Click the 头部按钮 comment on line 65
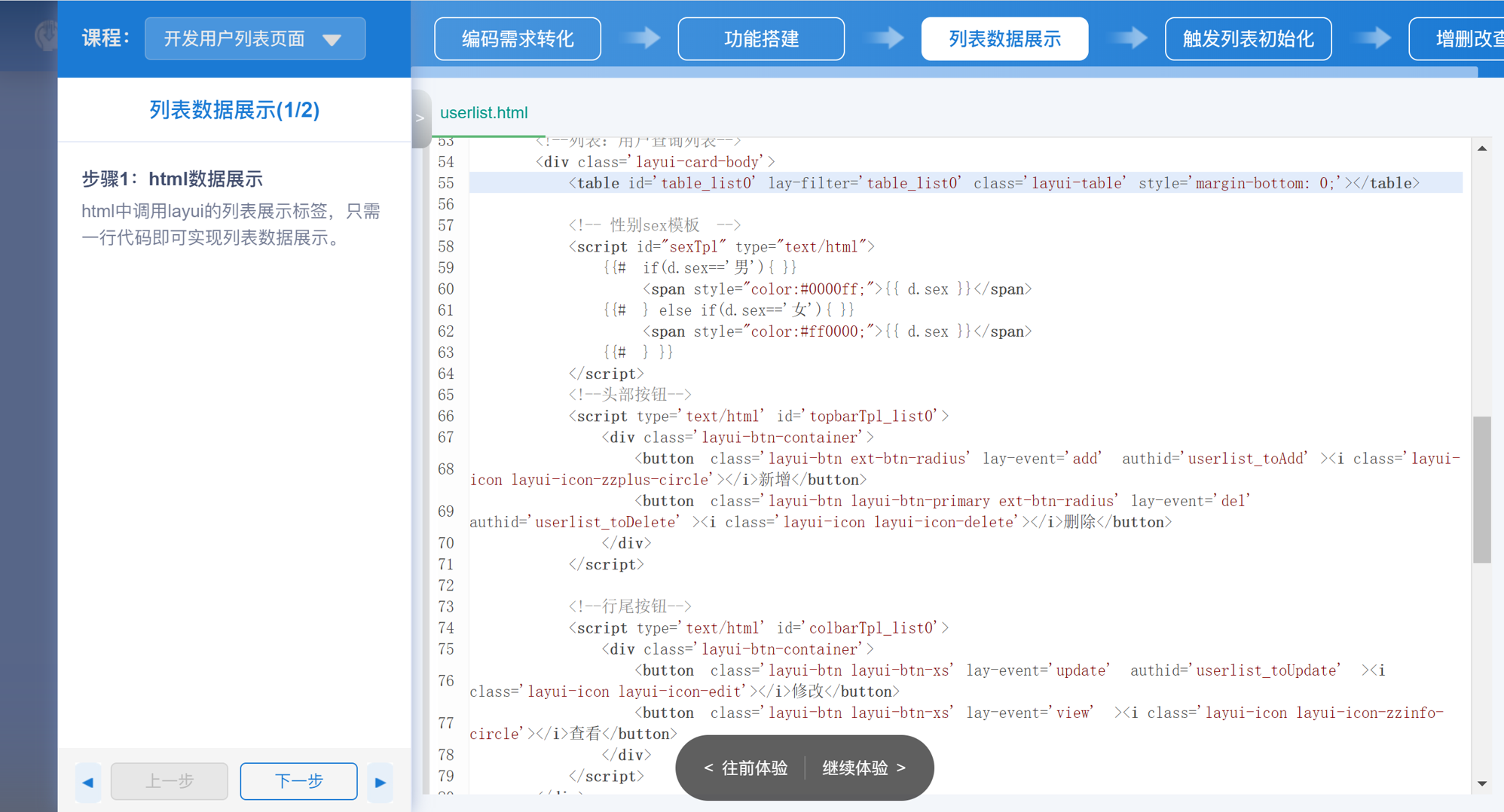The image size is (1504, 812). pyautogui.click(x=630, y=395)
